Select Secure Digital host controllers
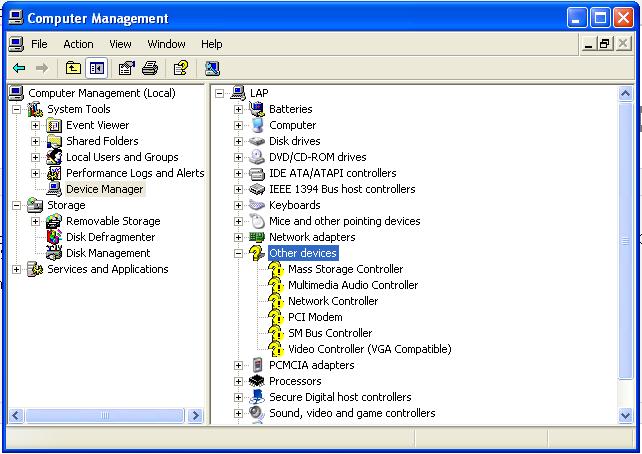Screen dimensions: 642x454 click(x=340, y=397)
